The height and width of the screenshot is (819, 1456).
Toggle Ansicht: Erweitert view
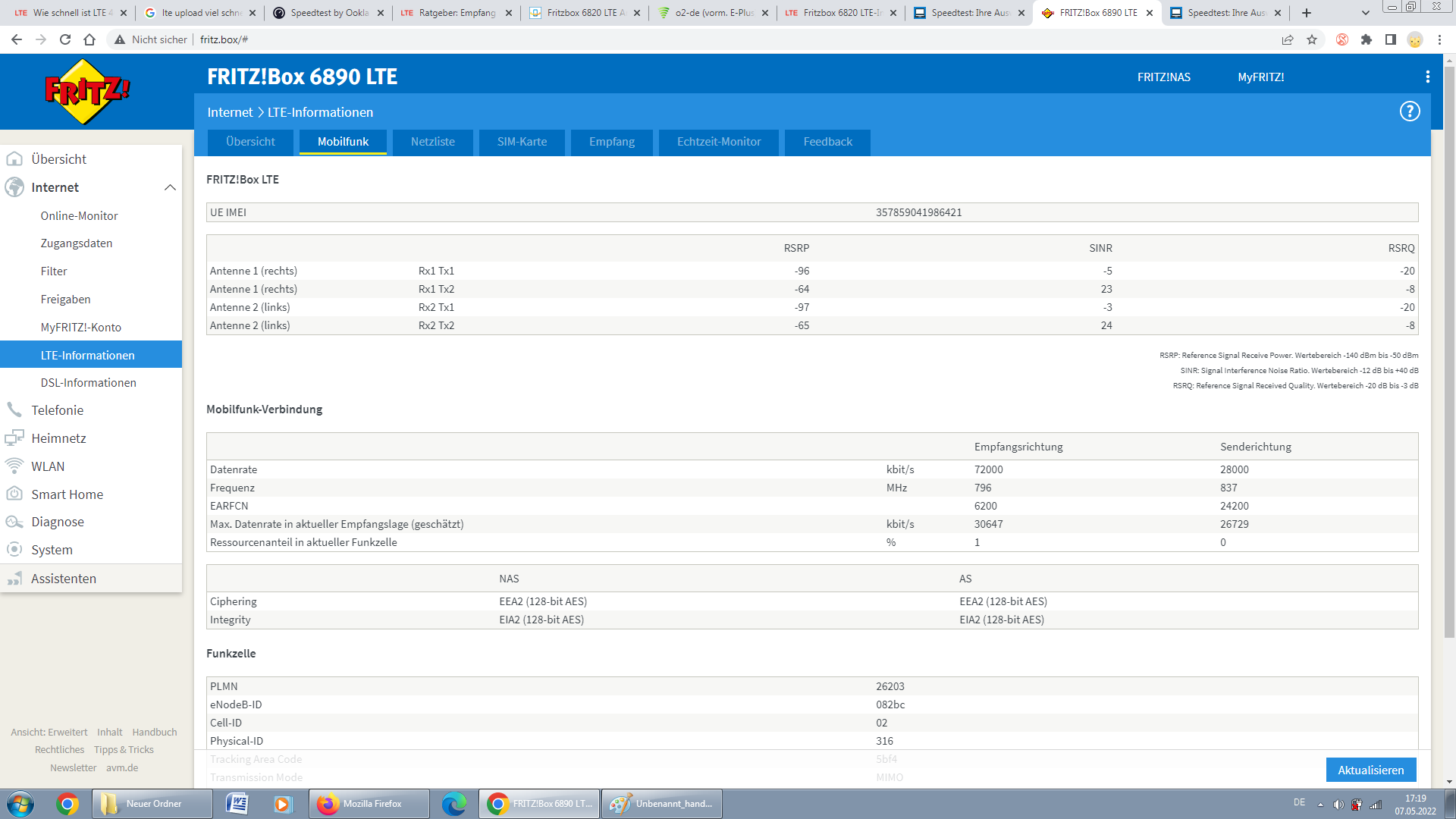[49, 732]
